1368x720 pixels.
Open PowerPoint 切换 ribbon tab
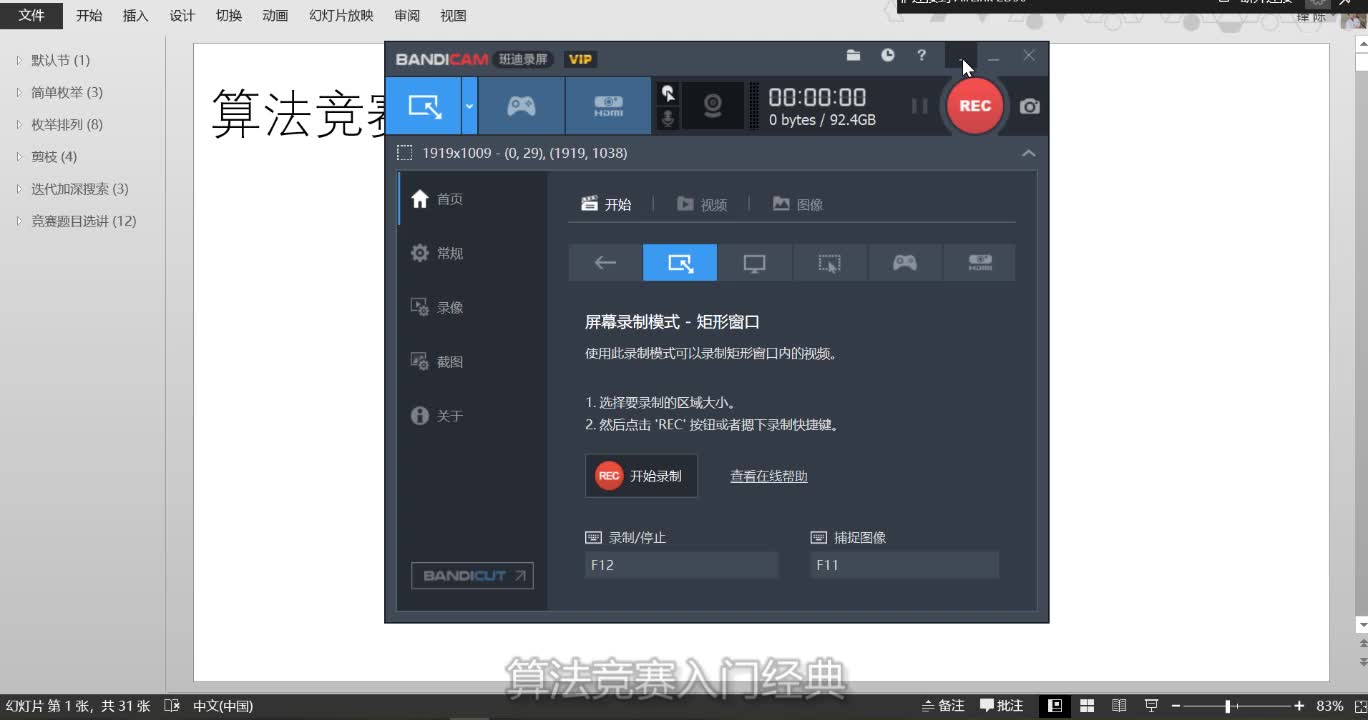tap(228, 16)
